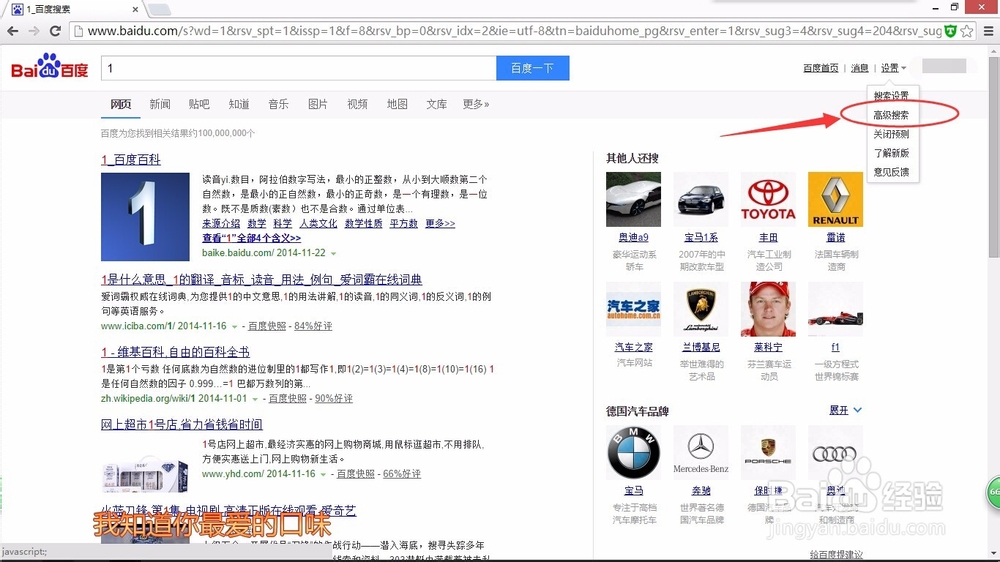Switch to the 图片 tab

[x=318, y=104]
